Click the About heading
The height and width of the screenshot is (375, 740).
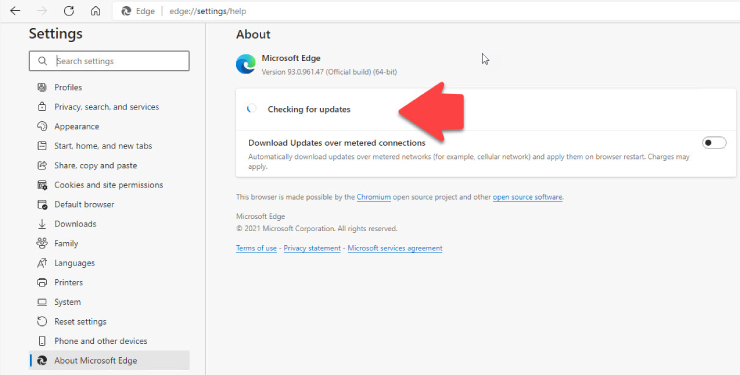coord(253,34)
